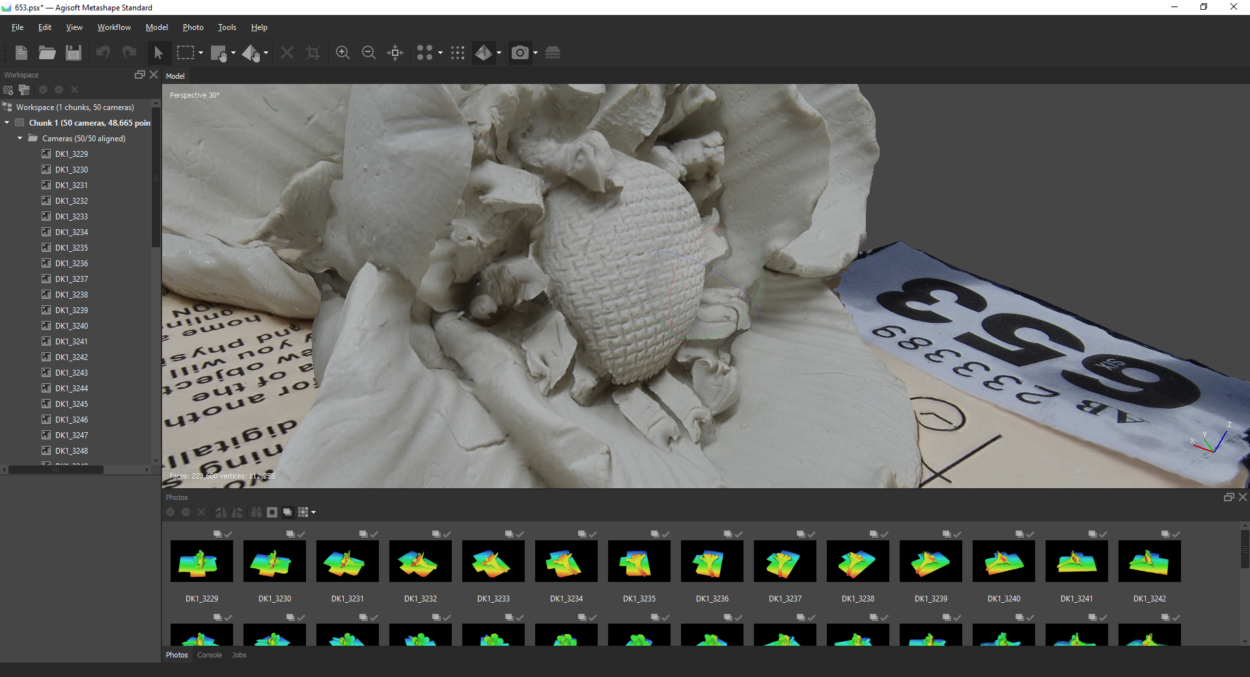
Task: Reset the model view with the center icon
Action: (x=395, y=53)
